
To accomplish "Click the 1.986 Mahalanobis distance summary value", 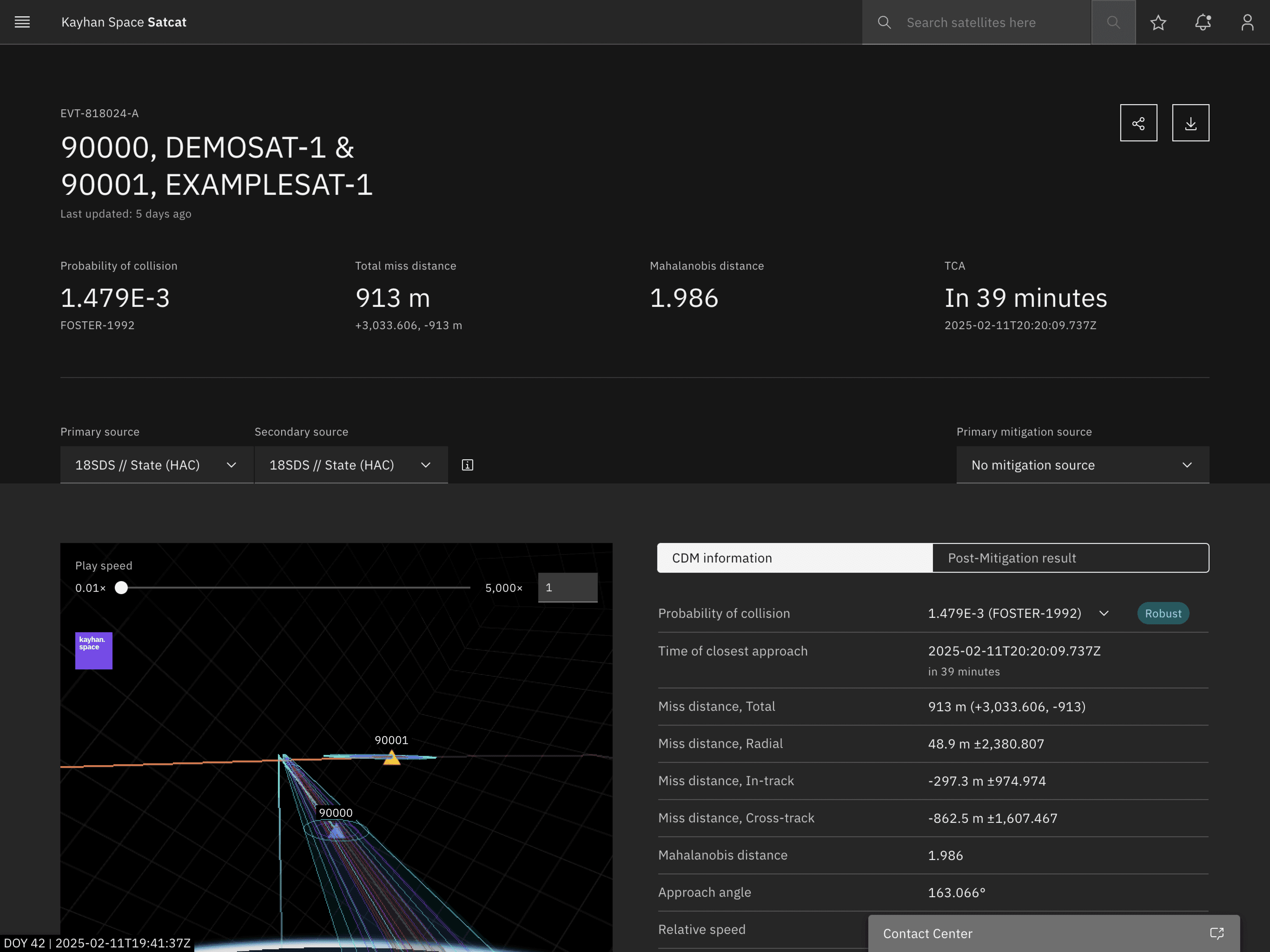I will pyautogui.click(x=684, y=297).
